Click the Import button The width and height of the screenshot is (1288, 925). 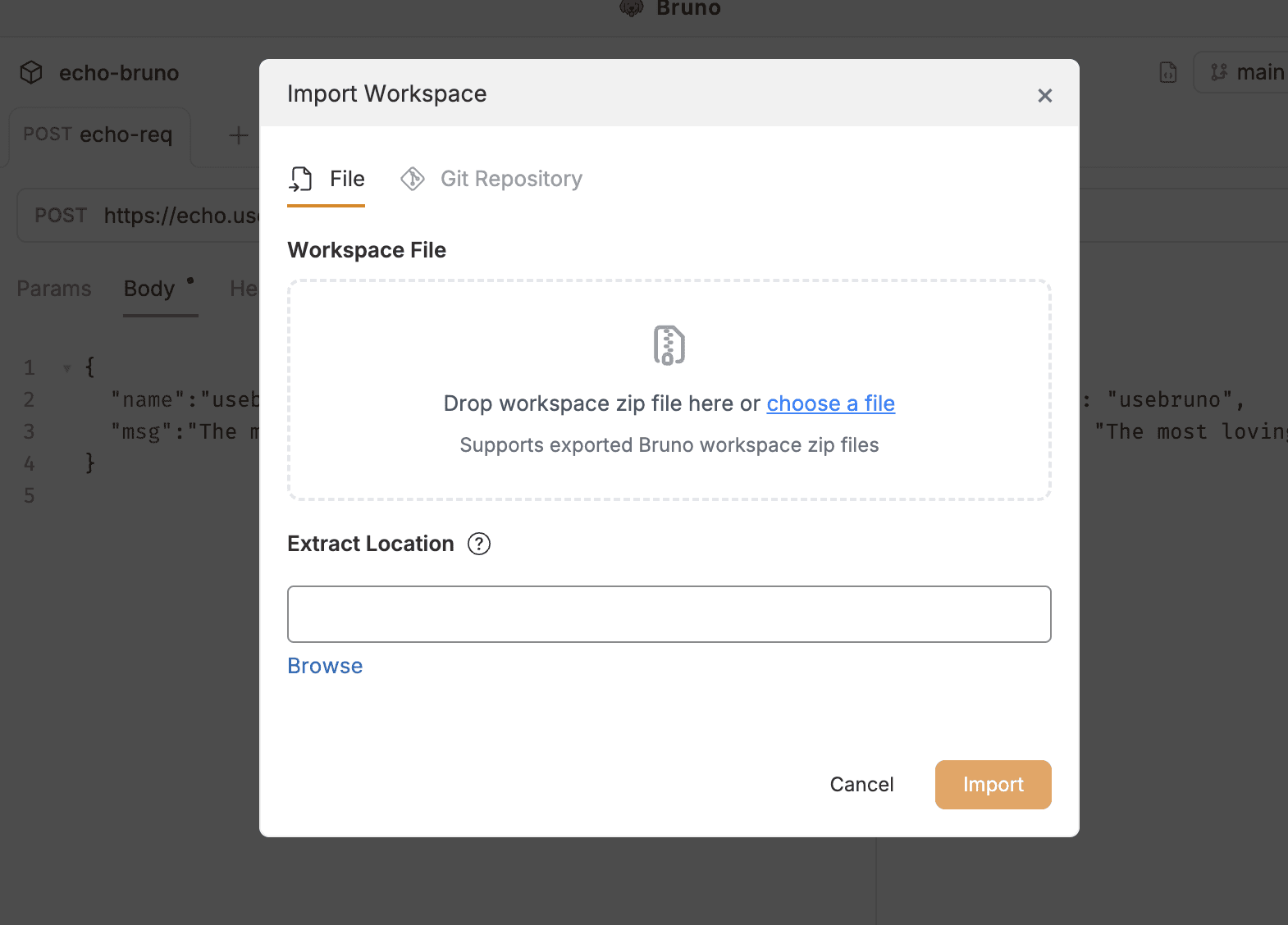[993, 785]
